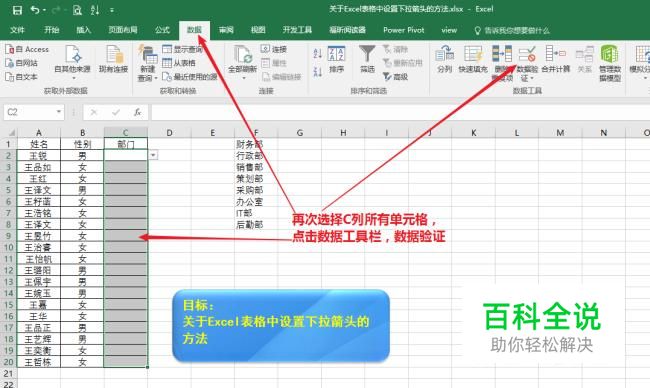Click the cell containing 财务部
Screen dimensions: 650x388
click(256, 144)
